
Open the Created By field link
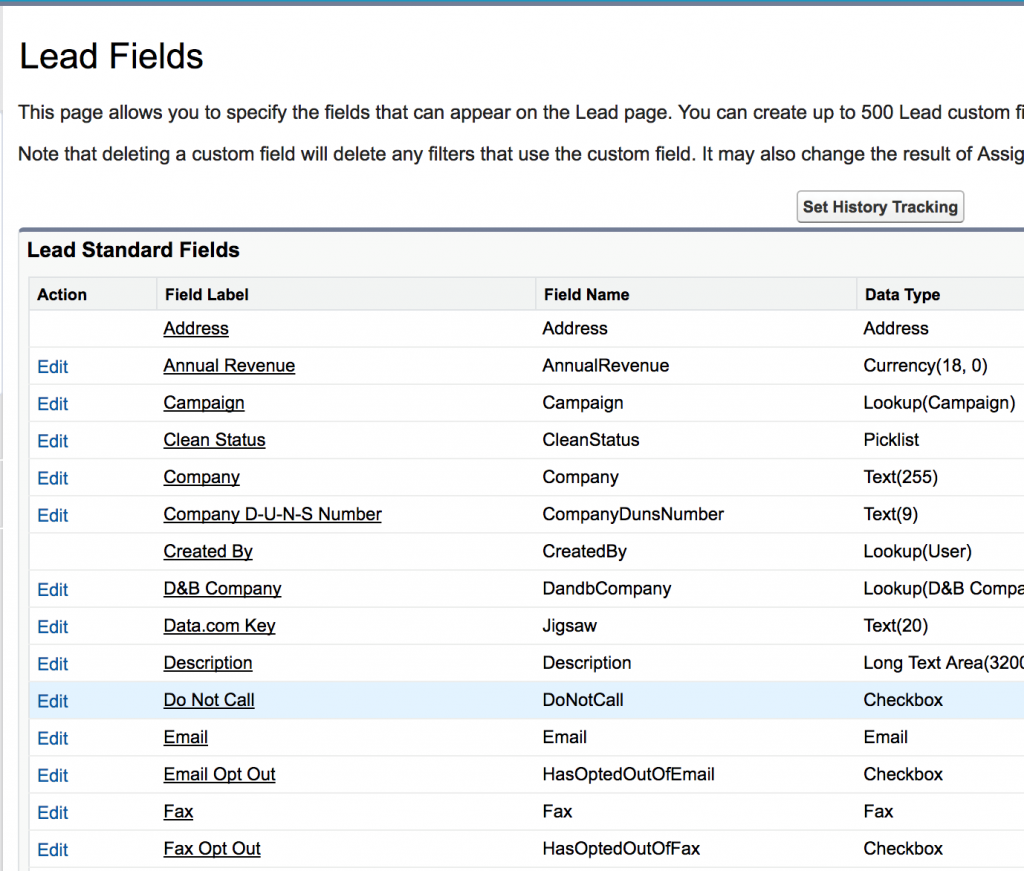pos(208,552)
